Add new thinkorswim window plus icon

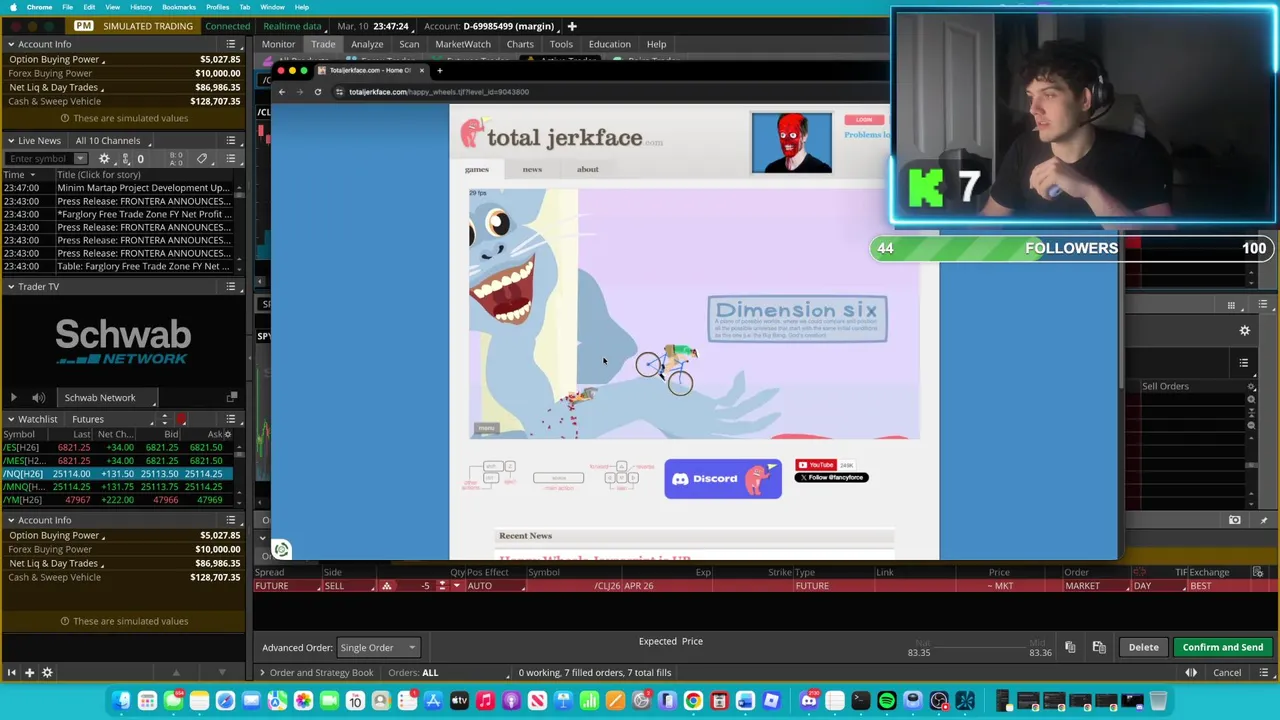(572, 26)
